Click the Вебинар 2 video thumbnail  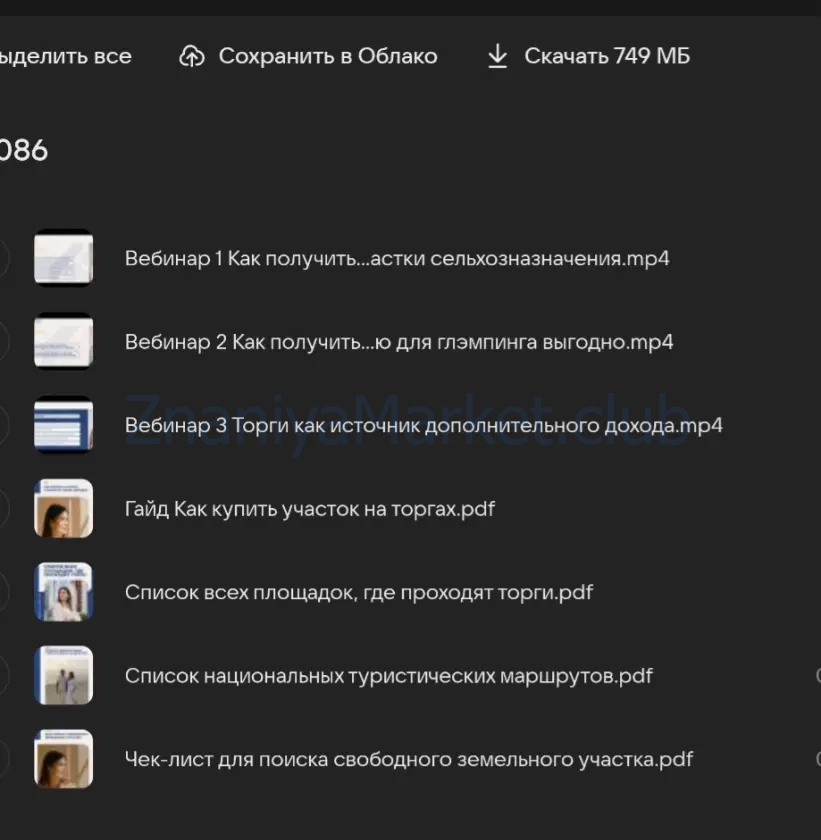tap(64, 341)
